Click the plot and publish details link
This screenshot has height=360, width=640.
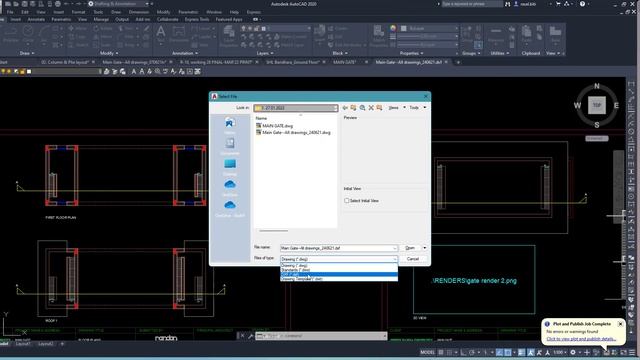[x=581, y=339]
